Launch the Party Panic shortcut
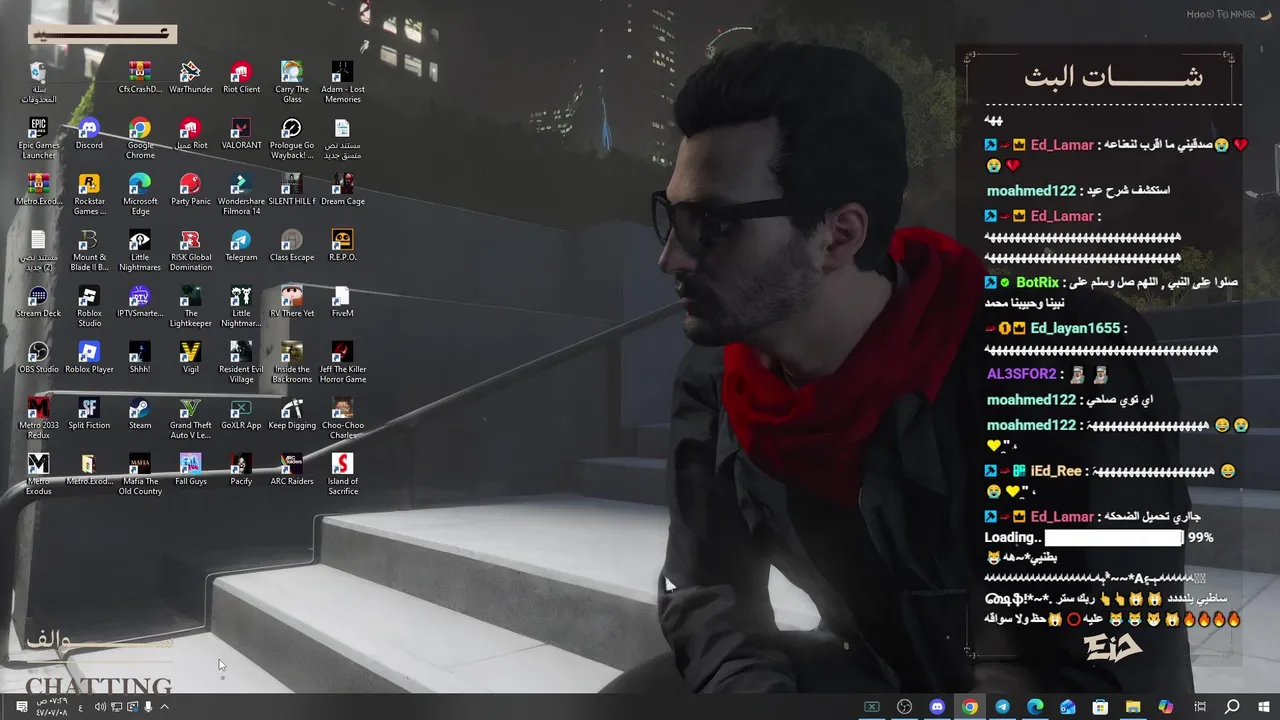This screenshot has height=720, width=1280. (x=190, y=189)
